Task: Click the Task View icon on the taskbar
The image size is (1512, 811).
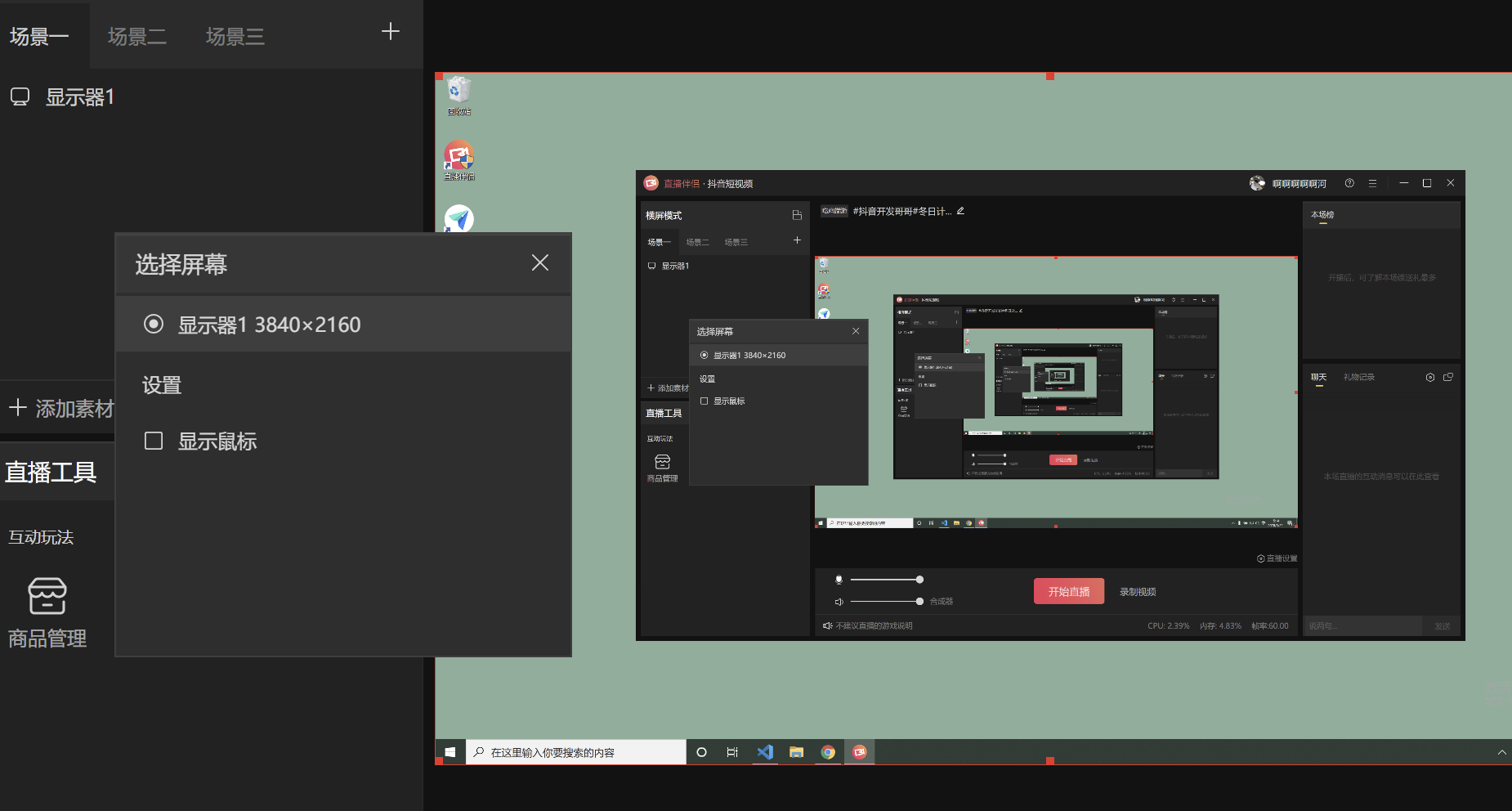Action: [x=732, y=752]
